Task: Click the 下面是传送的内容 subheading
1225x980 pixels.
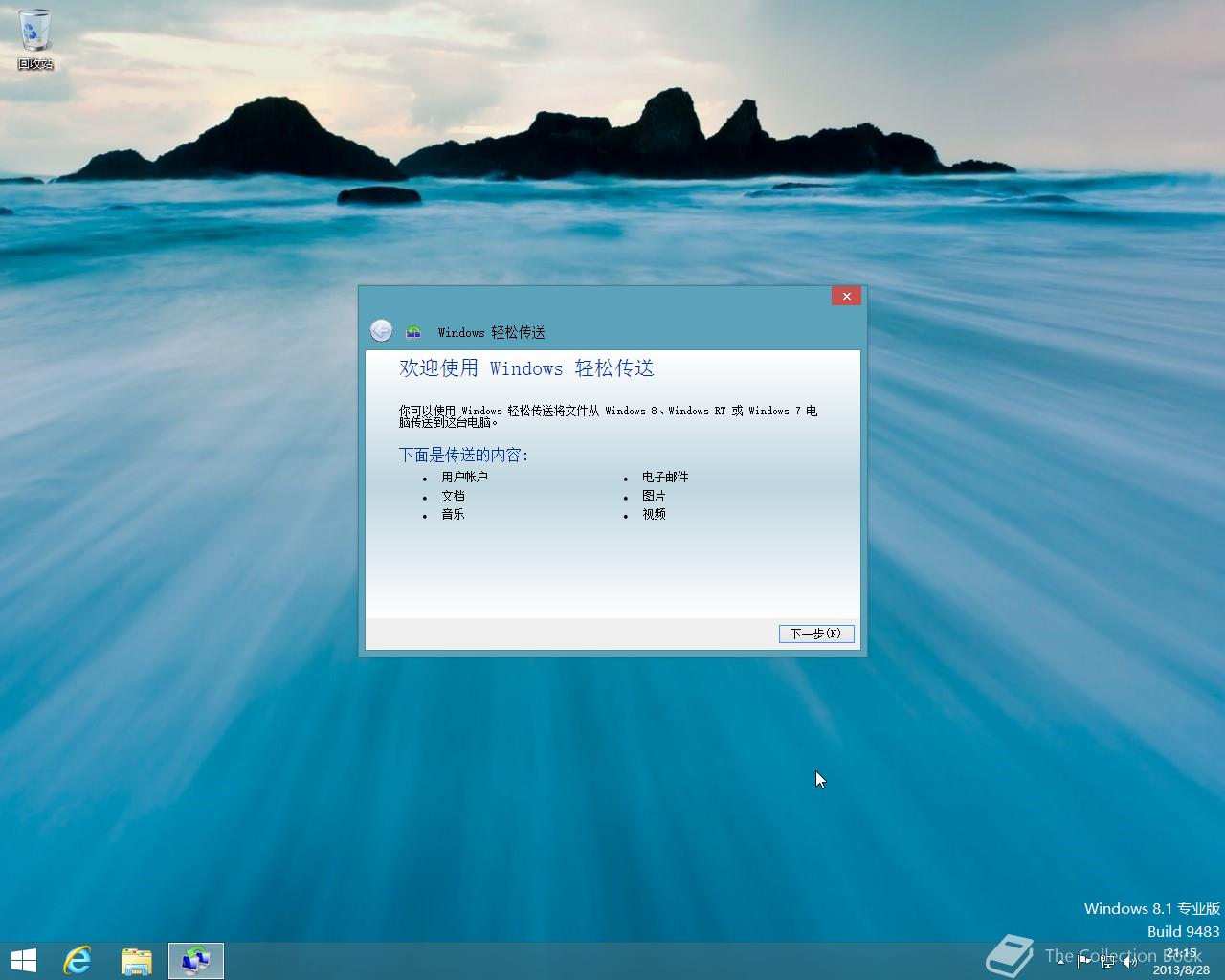Action: click(x=463, y=455)
